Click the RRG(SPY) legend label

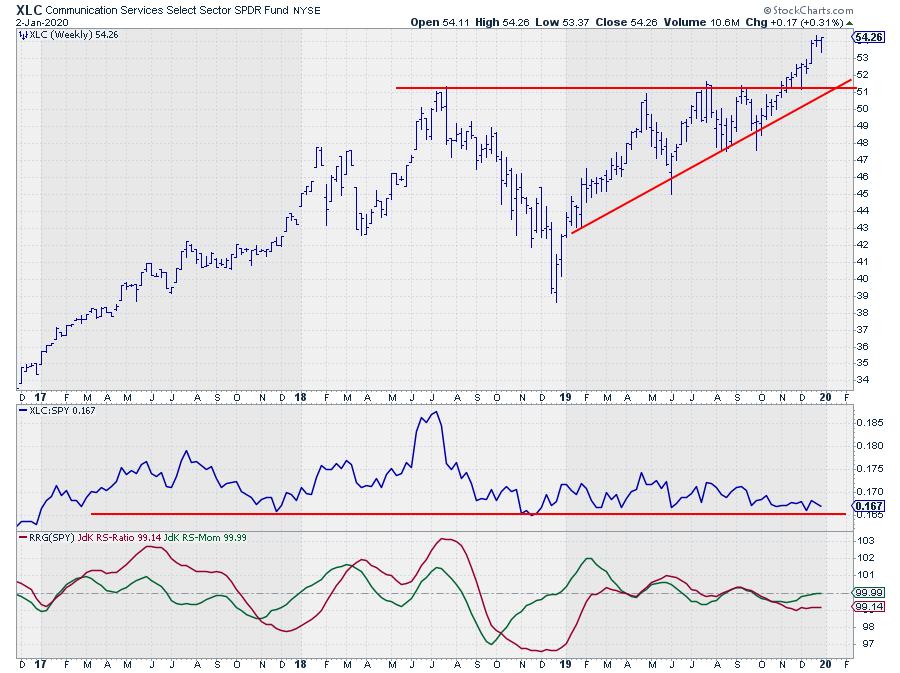click(52, 538)
